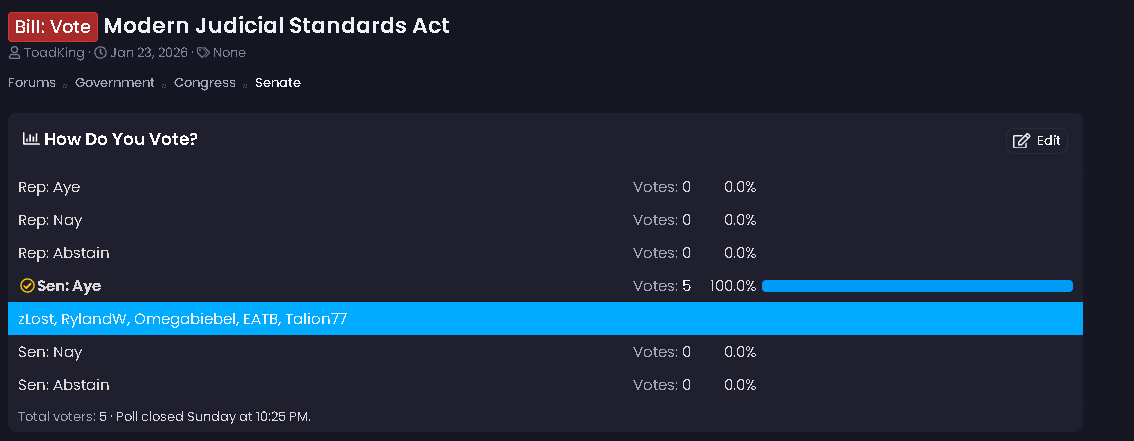Click the checkmark icon beside Sen: Aye
Screen dimensions: 1134x441
(27, 286)
